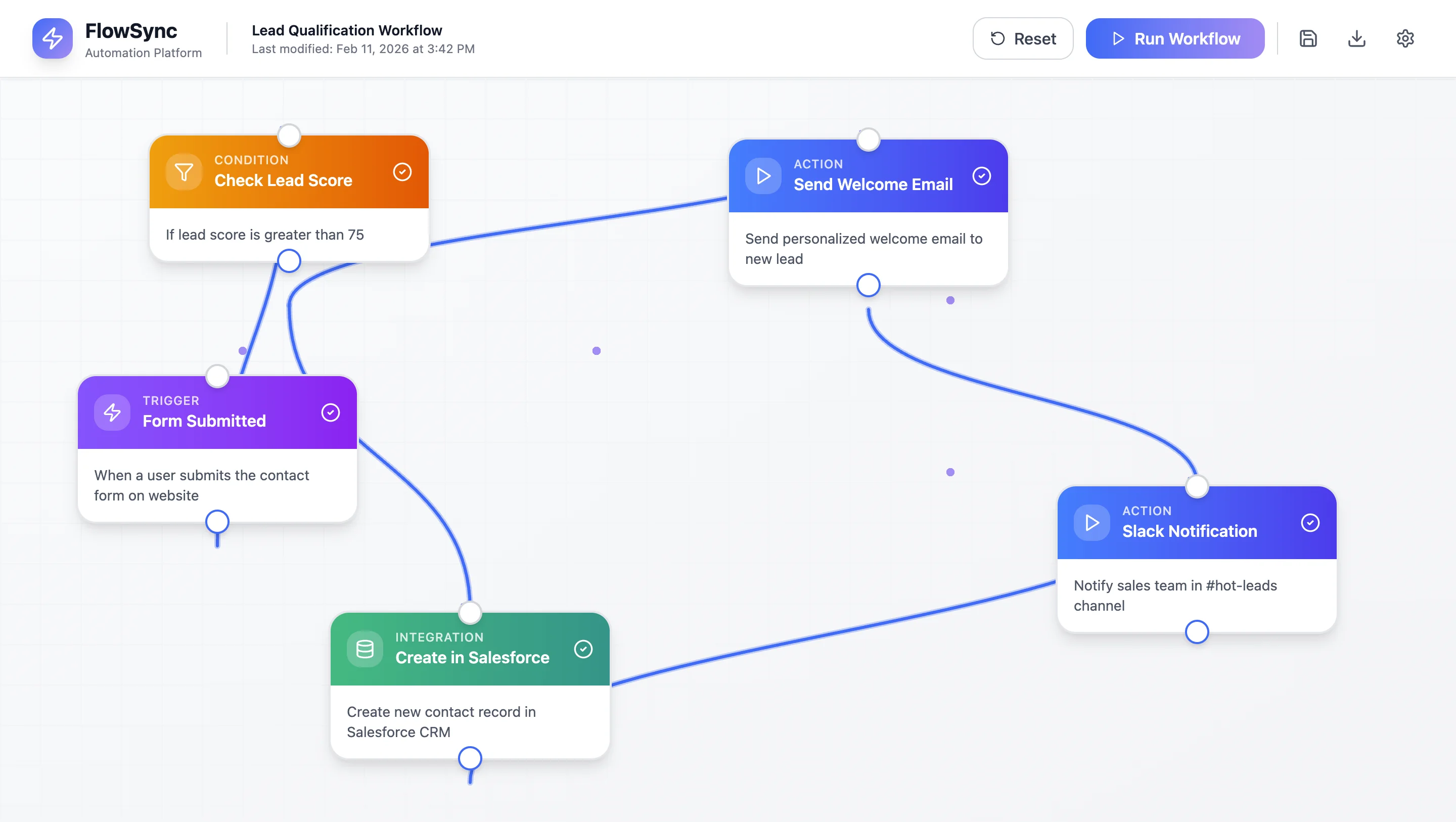Toggle the status check on Check Lead Score
This screenshot has width=1456, height=822.
coord(402,171)
